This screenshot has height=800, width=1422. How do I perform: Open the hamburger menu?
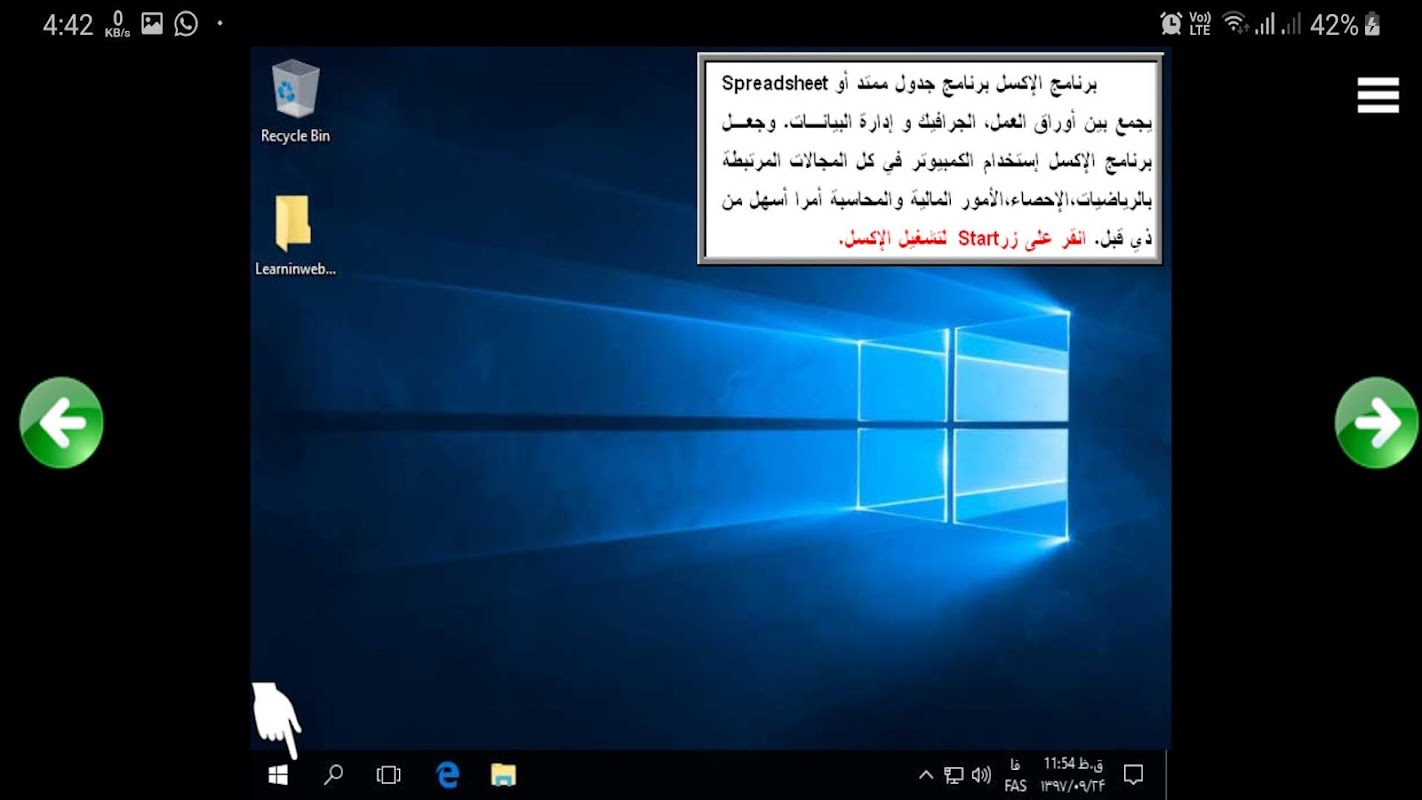point(1377,95)
